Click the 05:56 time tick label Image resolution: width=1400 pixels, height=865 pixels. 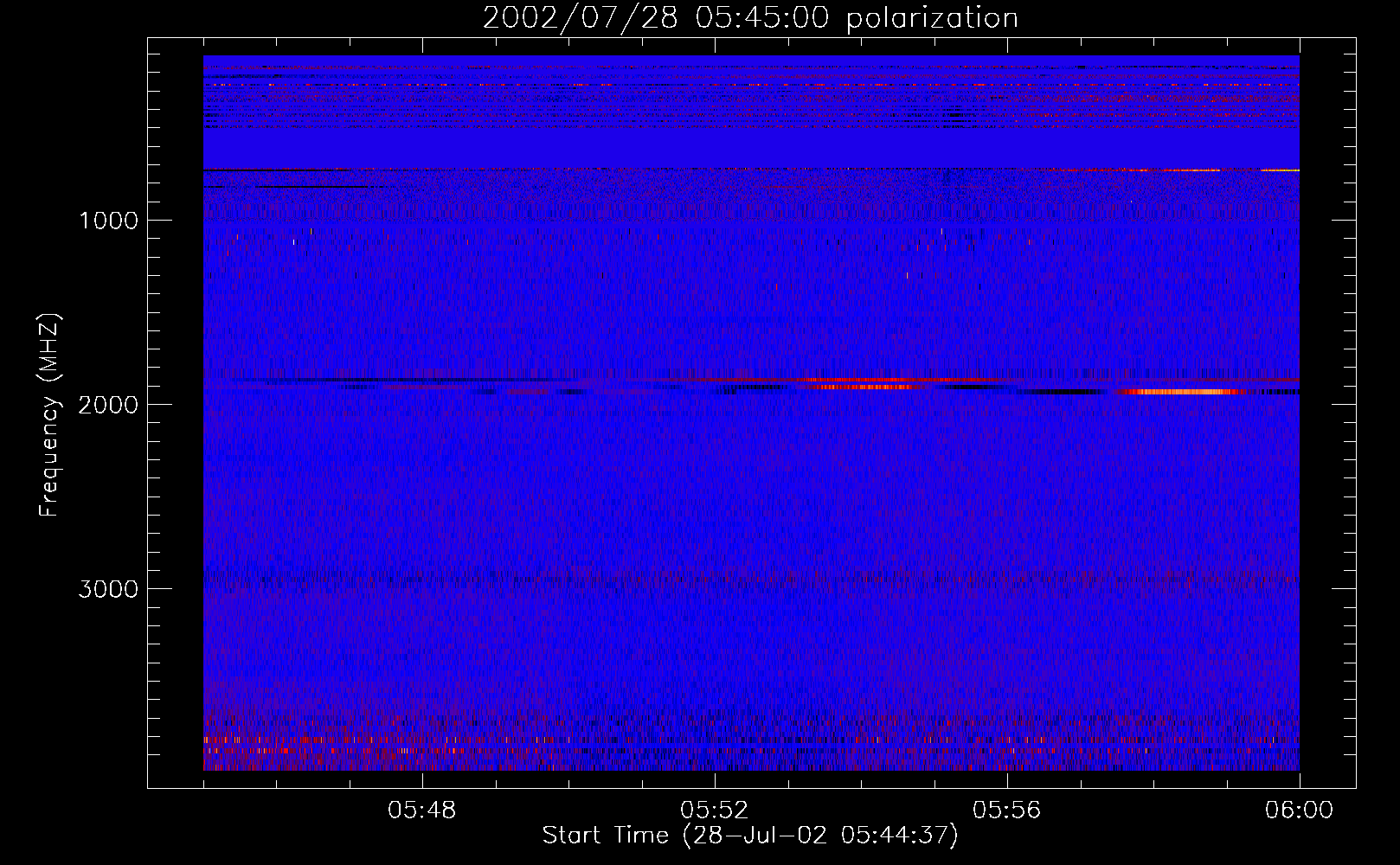(1007, 811)
